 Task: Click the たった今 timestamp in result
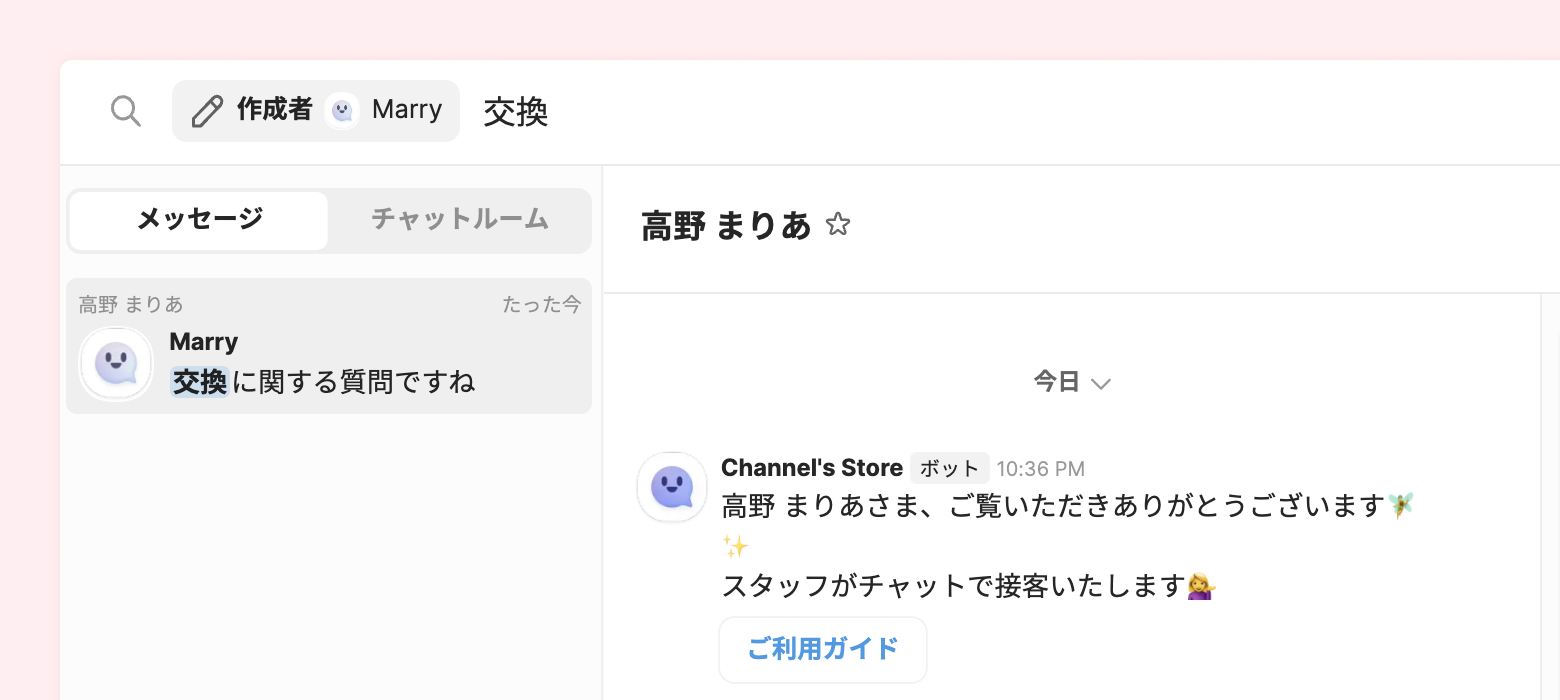tap(541, 305)
